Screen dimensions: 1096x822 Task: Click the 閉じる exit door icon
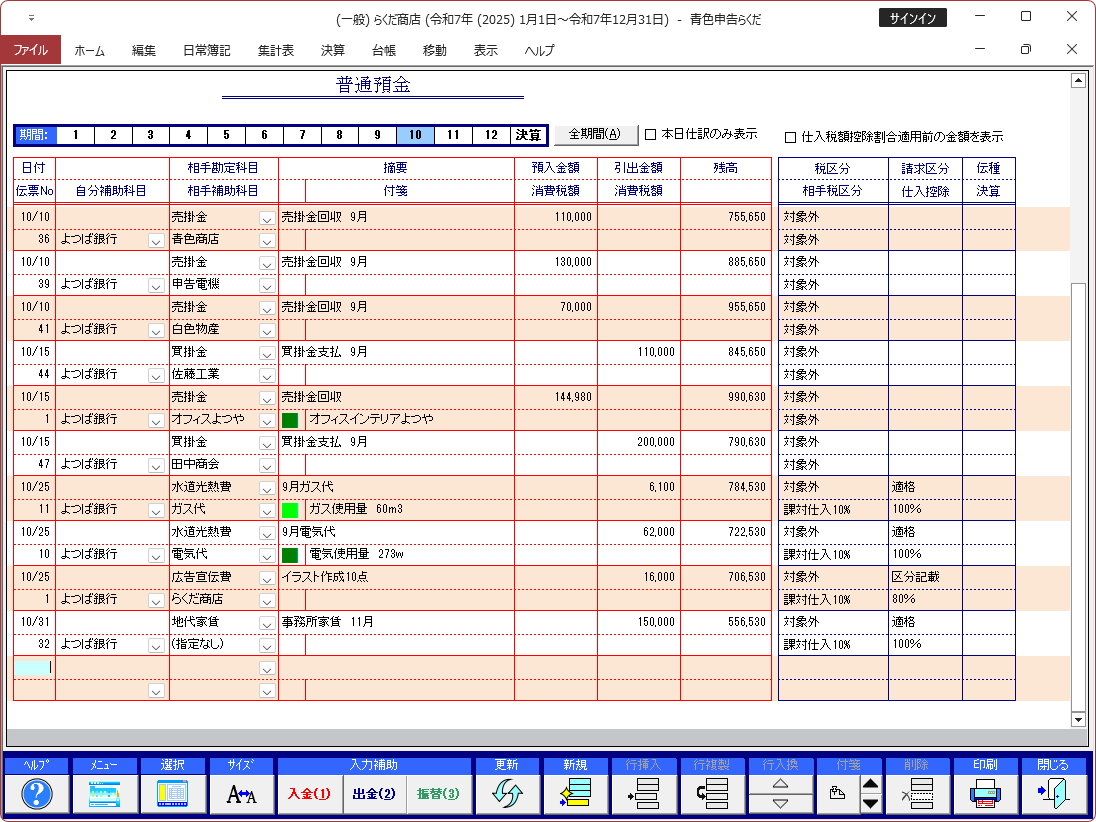(x=1053, y=795)
